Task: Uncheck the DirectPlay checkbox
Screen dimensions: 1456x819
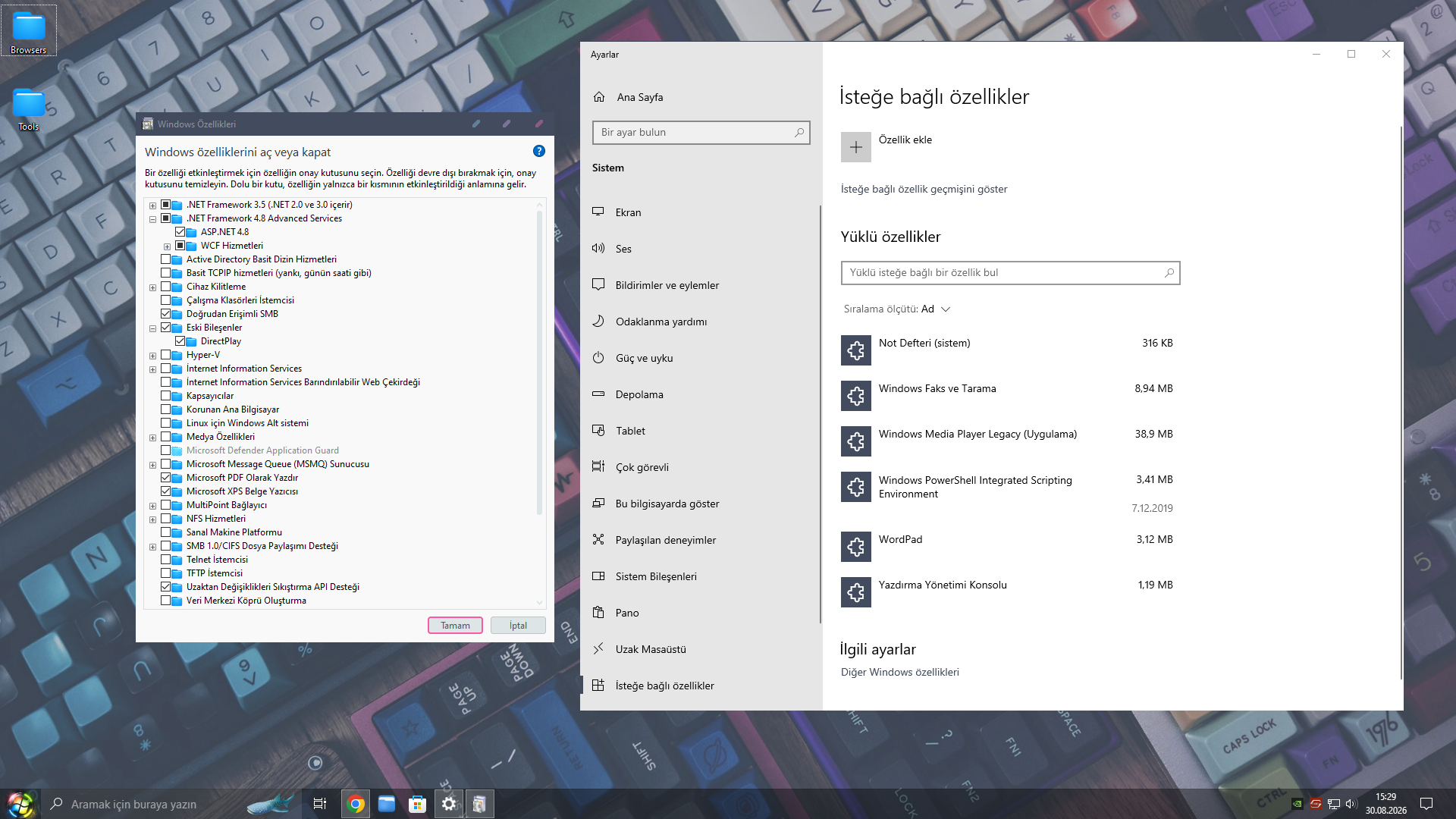Action: [180, 341]
